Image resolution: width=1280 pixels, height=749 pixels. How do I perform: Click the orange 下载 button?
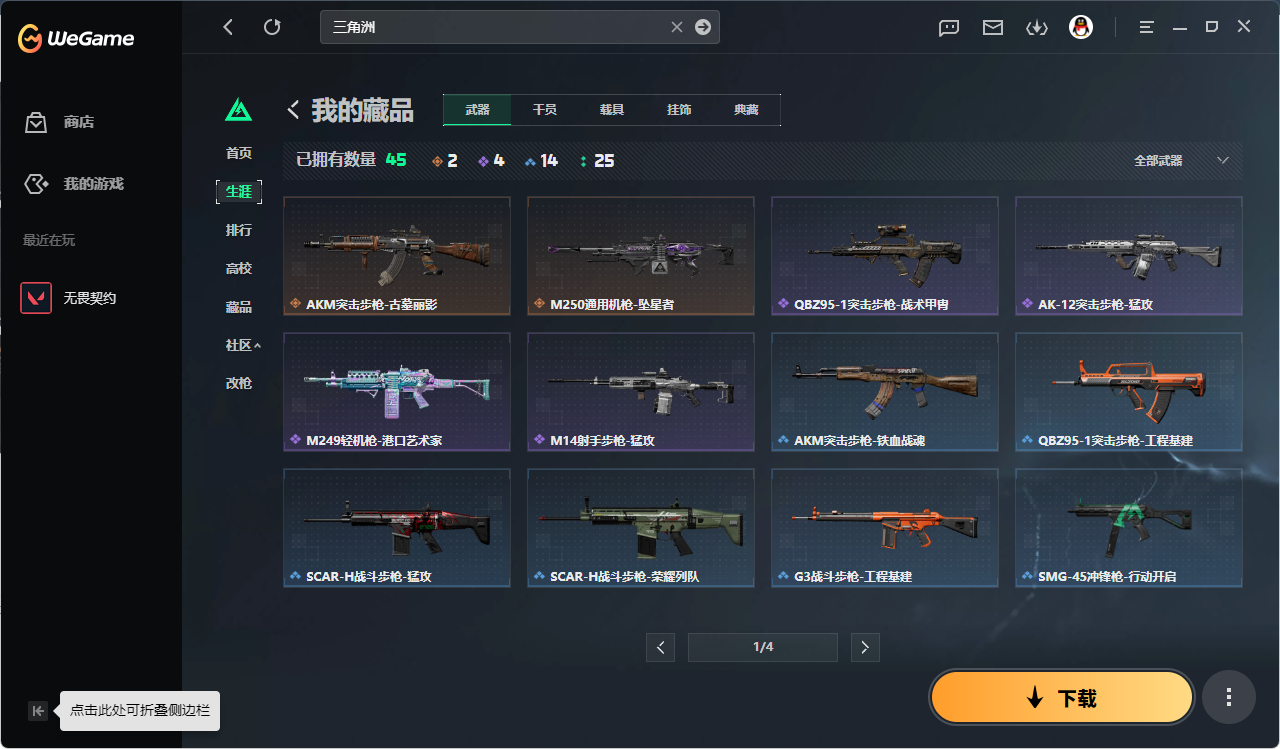[1062, 697]
